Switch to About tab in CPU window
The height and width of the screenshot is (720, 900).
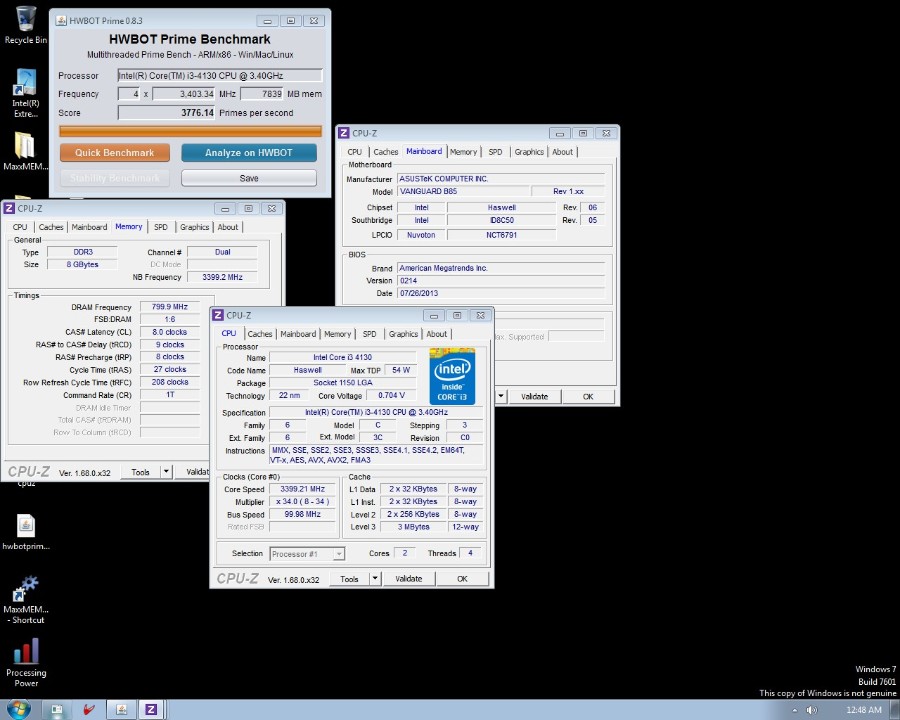coord(436,334)
